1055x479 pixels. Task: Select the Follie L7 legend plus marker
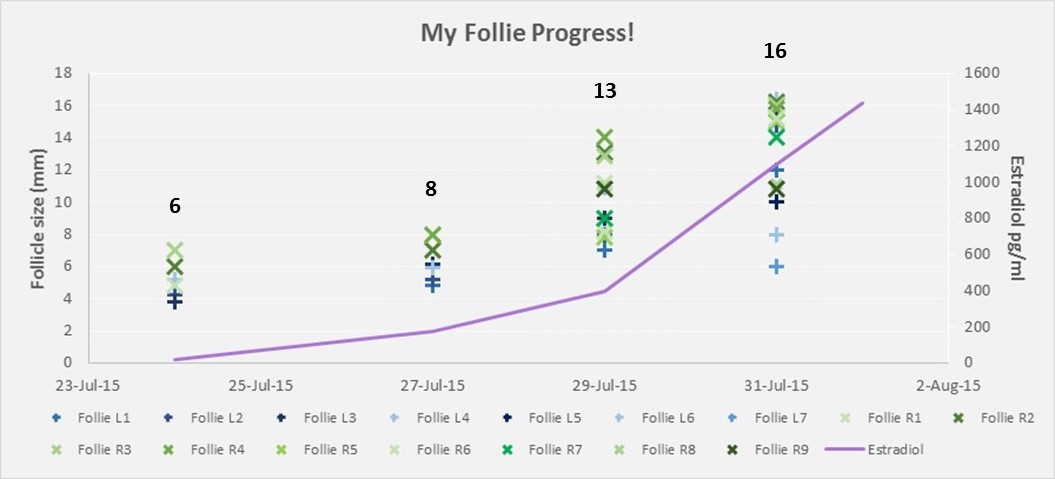(x=734, y=418)
